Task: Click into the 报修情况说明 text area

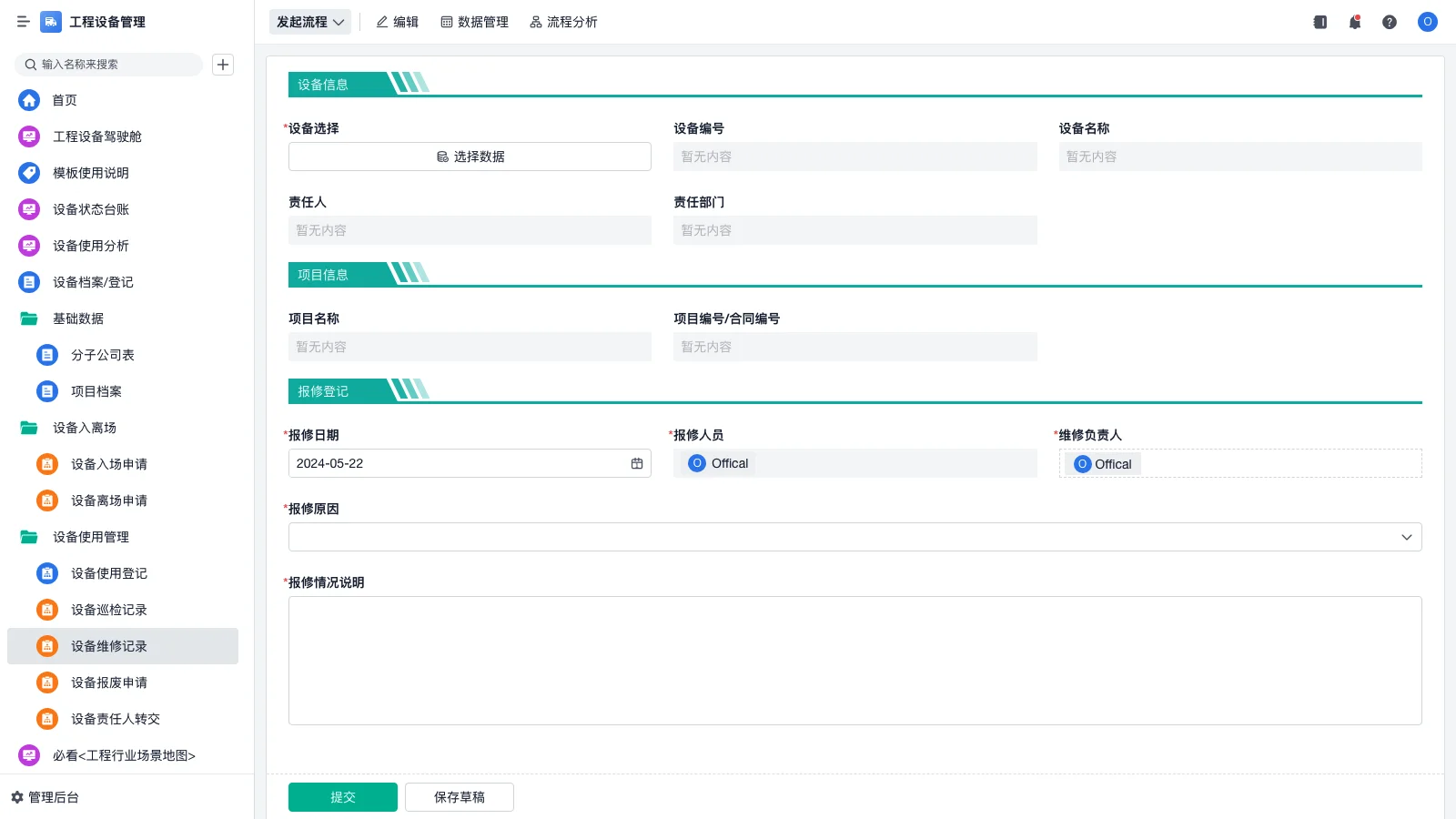Action: click(x=854, y=661)
